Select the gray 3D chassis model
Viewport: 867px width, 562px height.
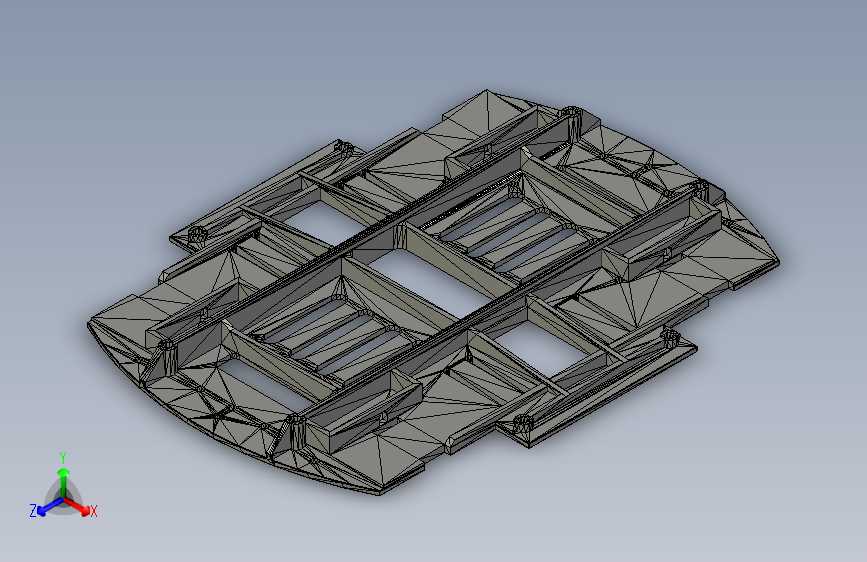point(434,292)
